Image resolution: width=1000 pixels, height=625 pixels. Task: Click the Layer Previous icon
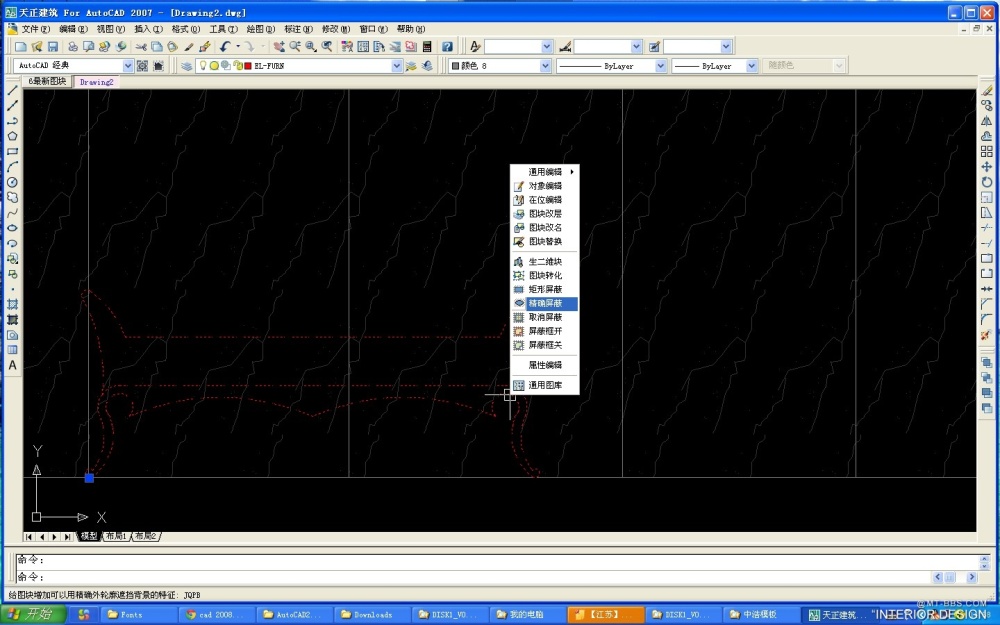427,66
